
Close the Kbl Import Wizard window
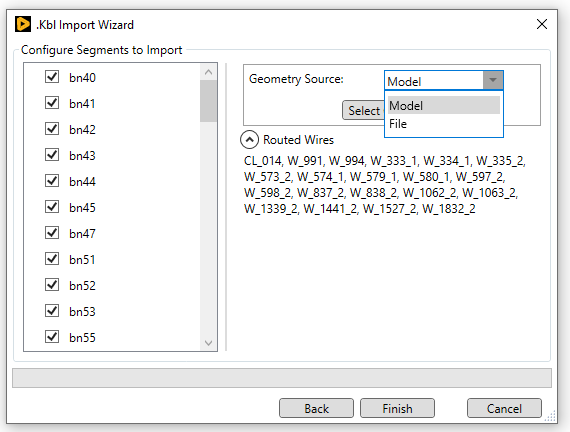tap(542, 24)
